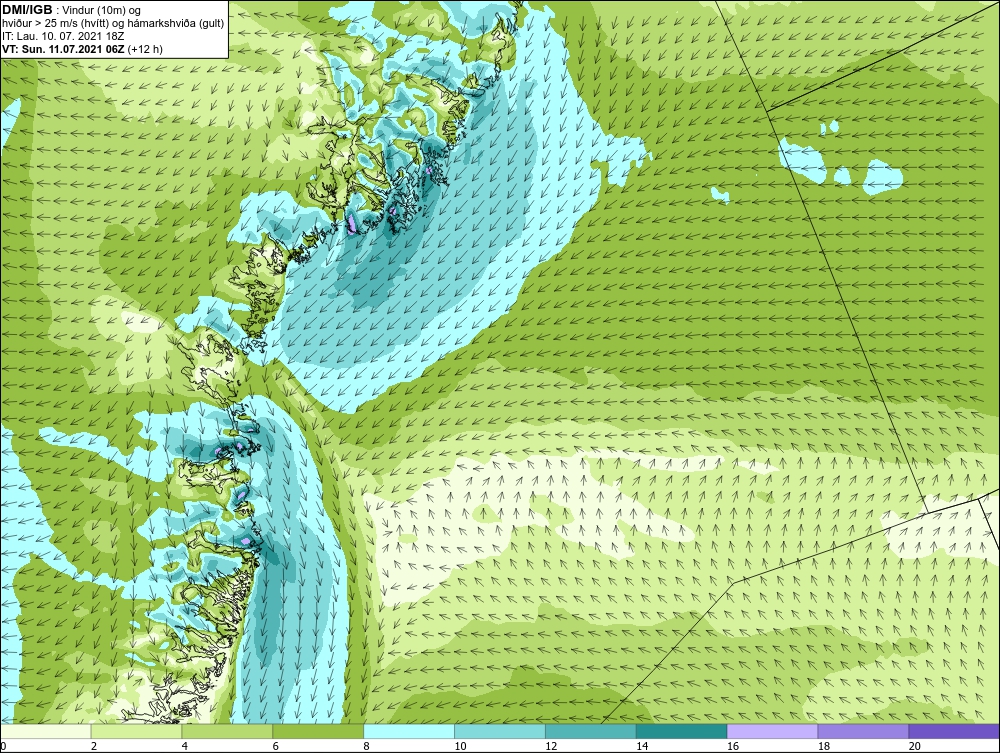Click the 18–20 m/s legend color swatch
Viewport: 1000px width, 753px height.
tap(864, 731)
